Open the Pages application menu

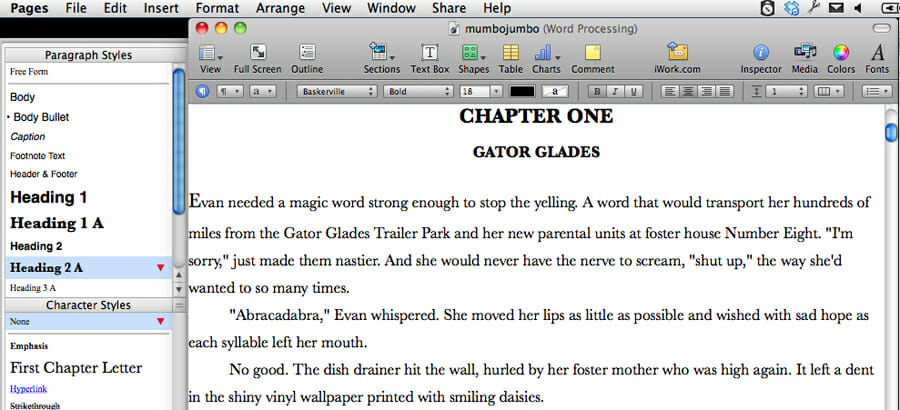[30, 8]
